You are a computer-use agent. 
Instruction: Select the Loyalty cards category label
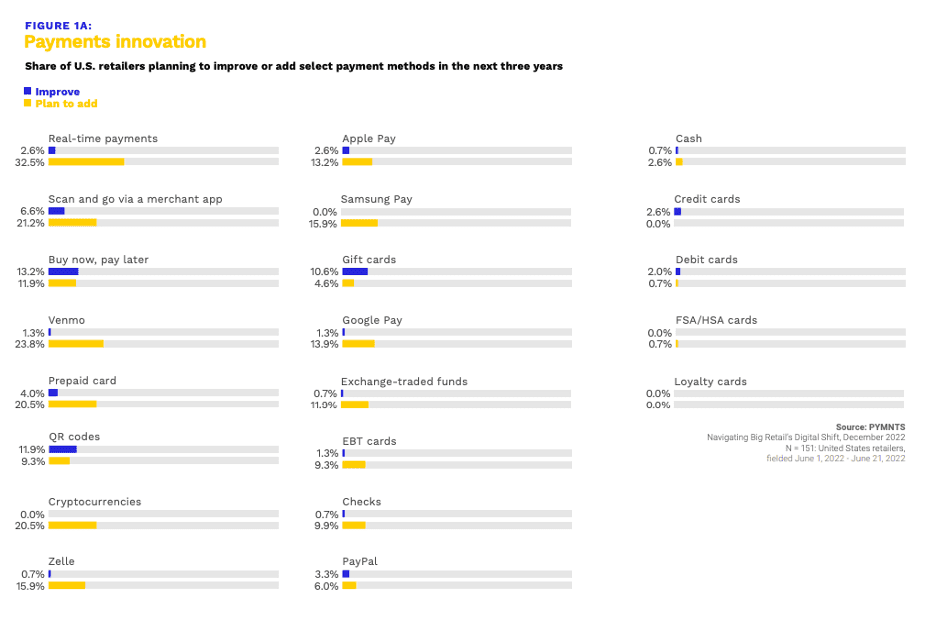(x=710, y=382)
